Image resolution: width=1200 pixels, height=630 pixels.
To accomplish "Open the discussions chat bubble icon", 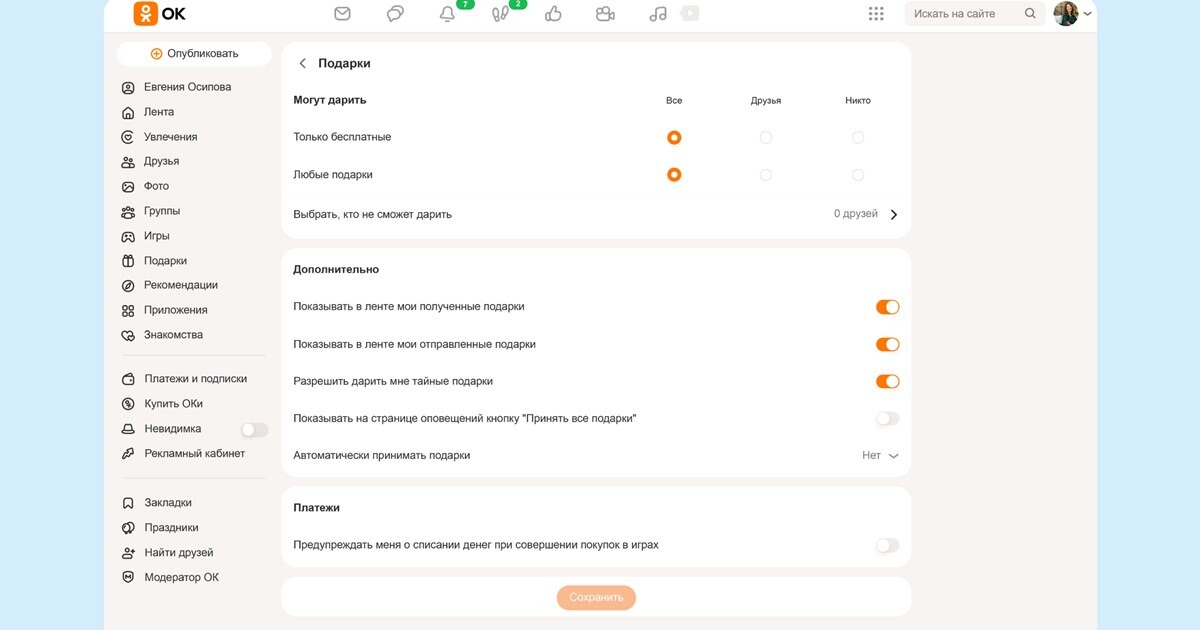I will [395, 14].
